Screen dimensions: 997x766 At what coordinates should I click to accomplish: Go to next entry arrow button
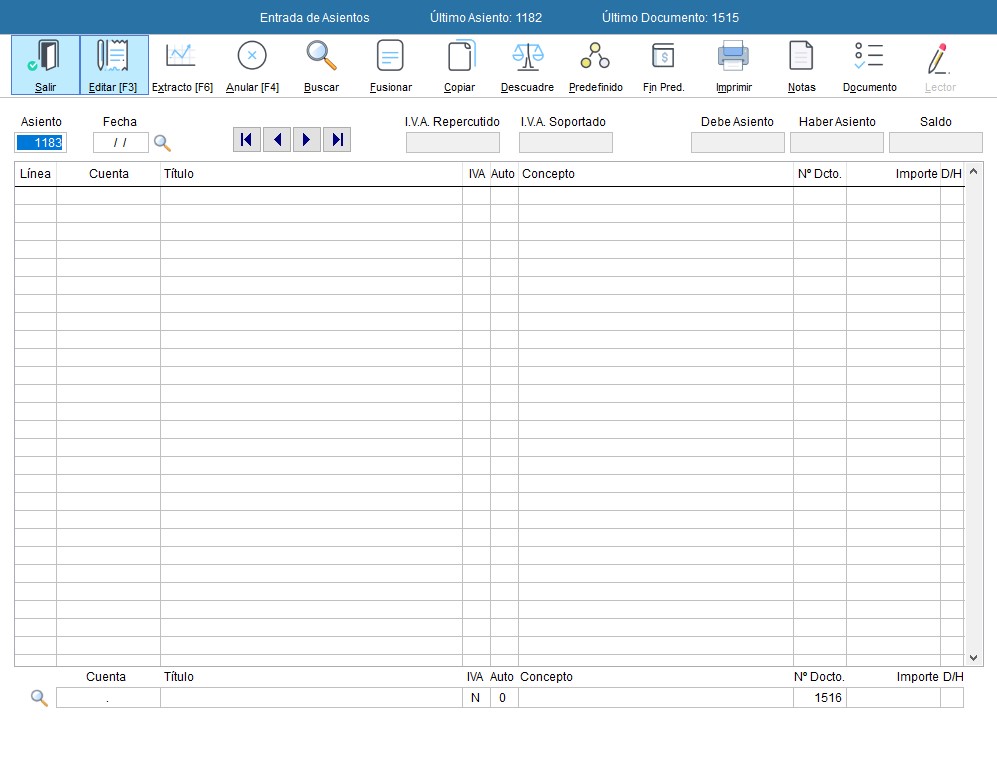pos(306,140)
